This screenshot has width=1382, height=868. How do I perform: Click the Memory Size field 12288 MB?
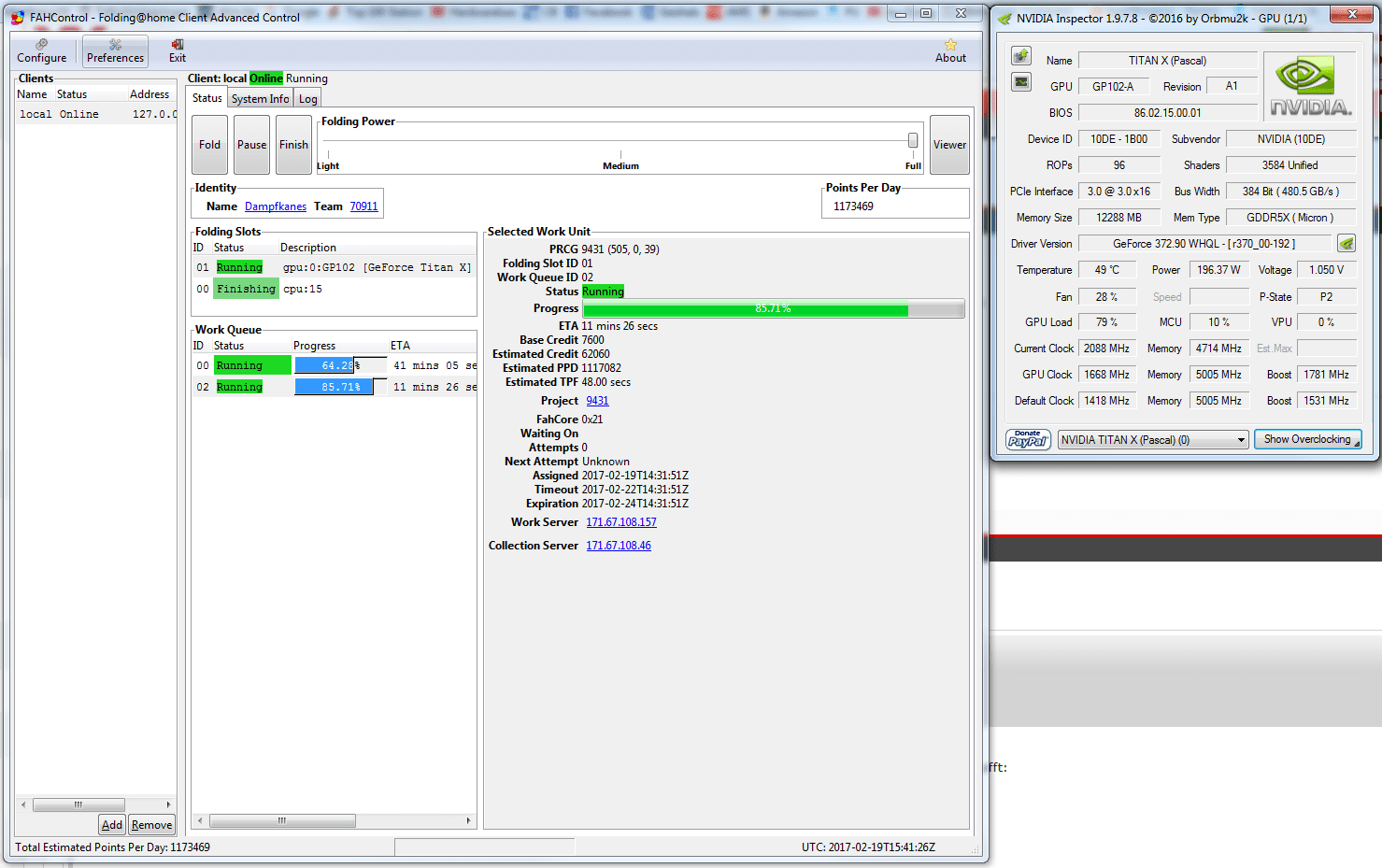(1119, 218)
